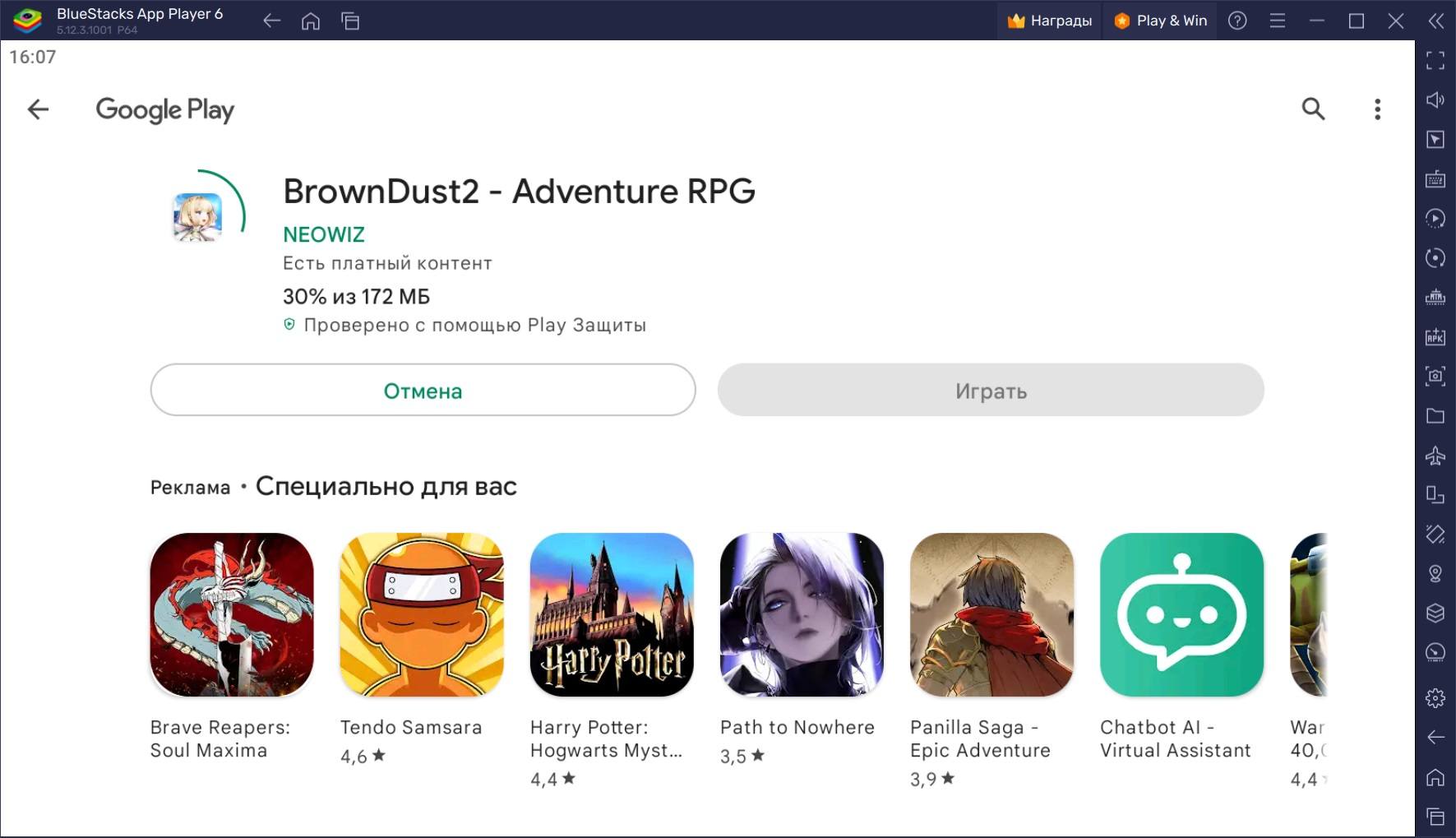Toggle airplane mode icon in sidebar
Viewport: 1456px width, 838px height.
click(x=1435, y=455)
